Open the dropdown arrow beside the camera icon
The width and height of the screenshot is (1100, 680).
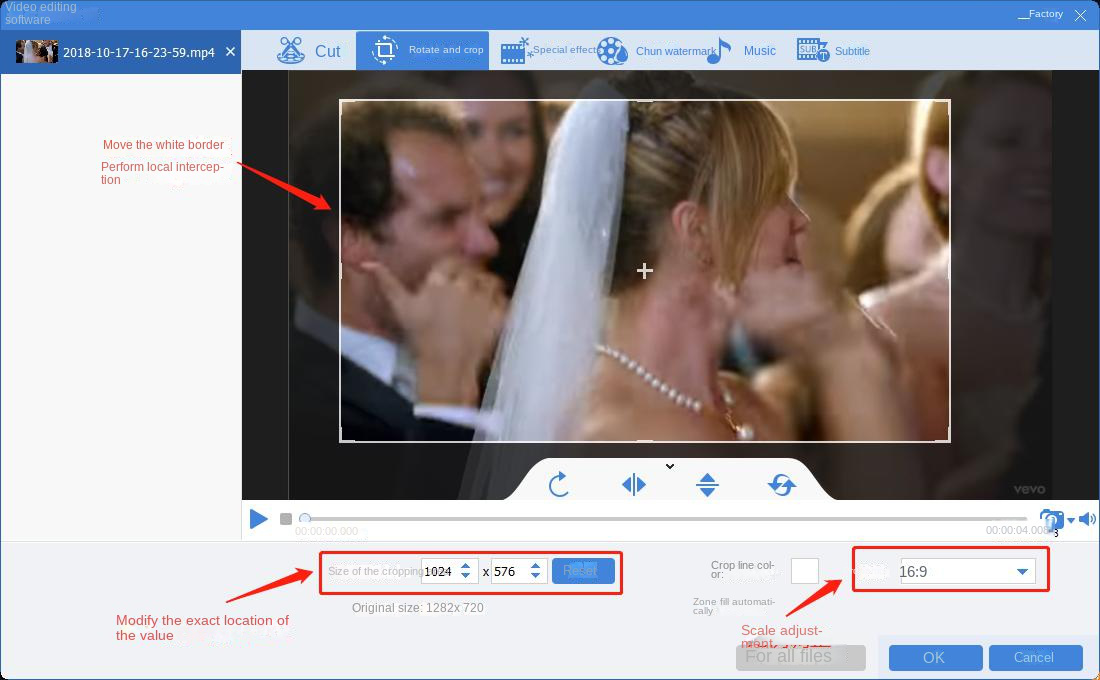pos(1071,520)
